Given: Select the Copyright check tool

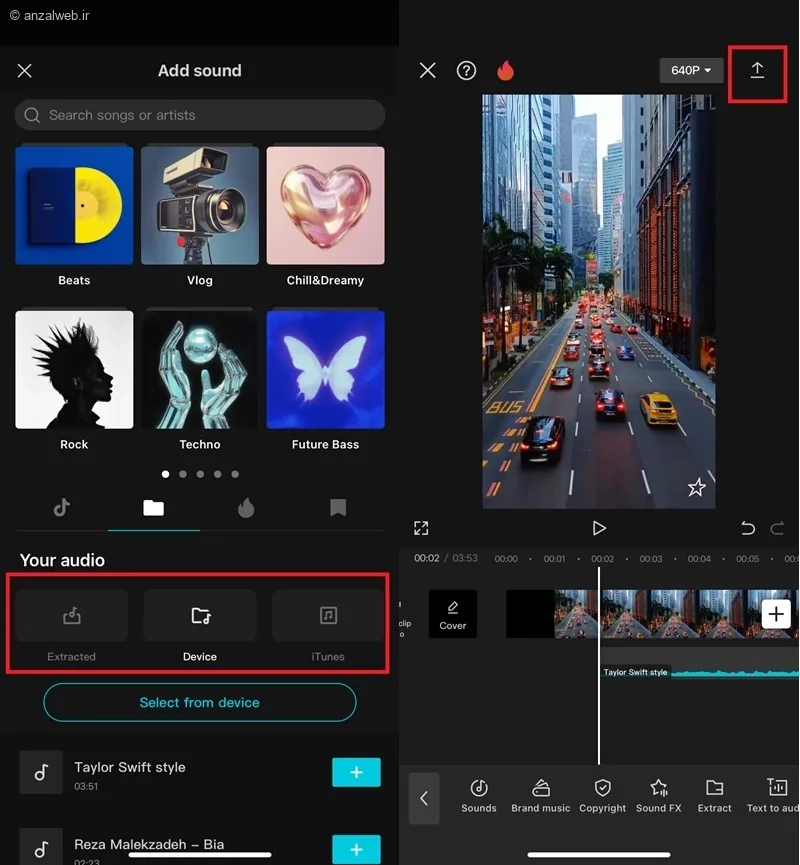Looking at the screenshot, I should click(x=602, y=796).
